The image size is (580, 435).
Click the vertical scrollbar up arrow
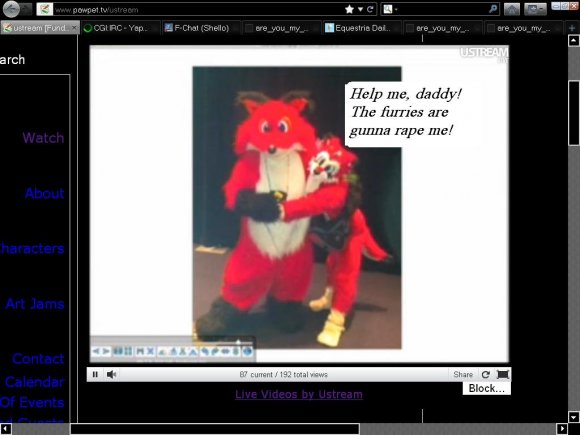[574, 40]
